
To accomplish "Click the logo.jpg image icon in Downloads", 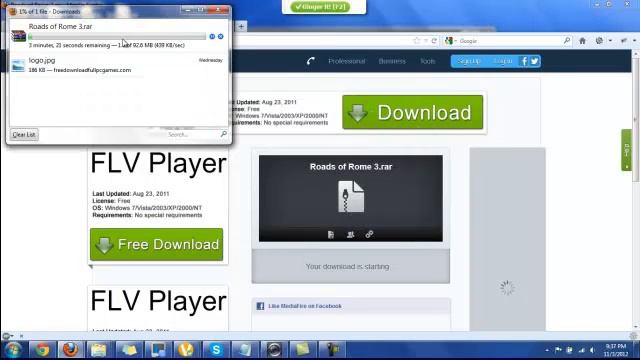I will 18,65.
